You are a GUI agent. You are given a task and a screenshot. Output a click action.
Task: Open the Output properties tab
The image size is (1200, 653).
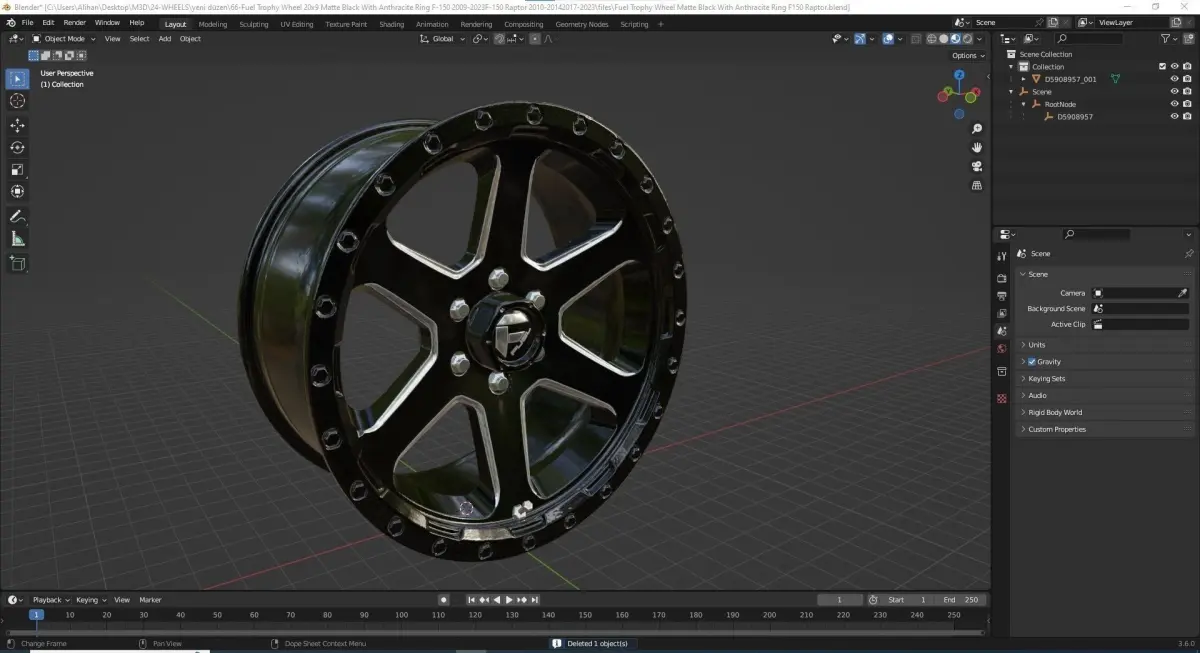pos(1002,296)
